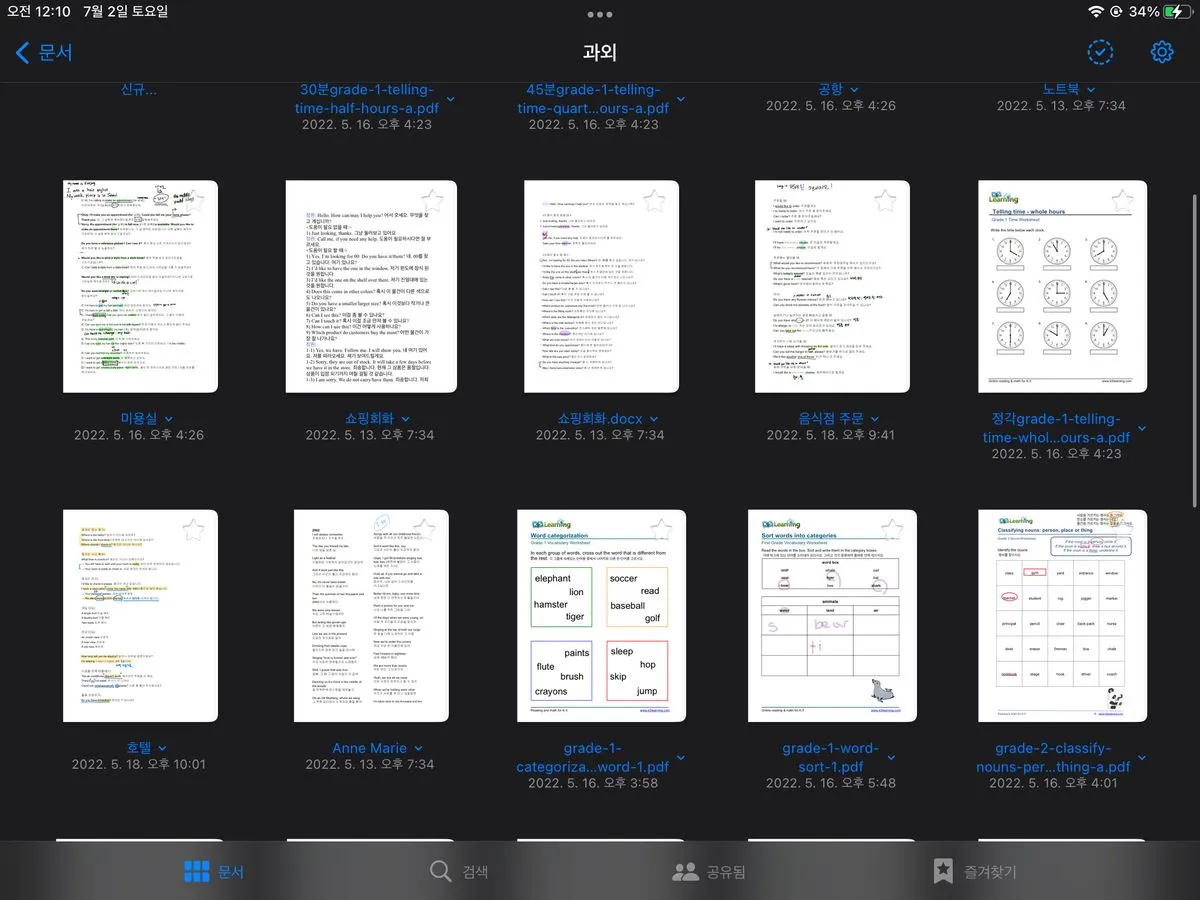
Task: Select the 문서 documents tab
Action: click(x=214, y=871)
